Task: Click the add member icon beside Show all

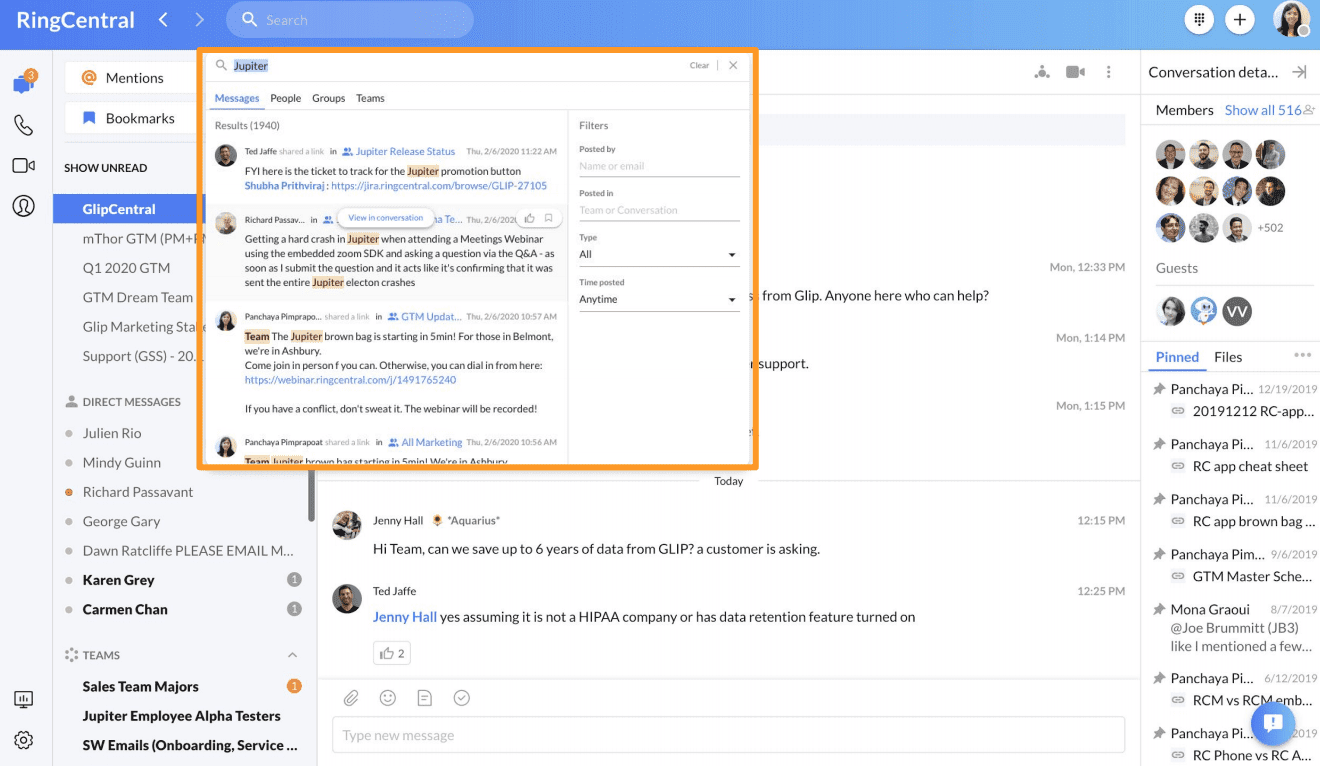Action: [x=1309, y=110]
